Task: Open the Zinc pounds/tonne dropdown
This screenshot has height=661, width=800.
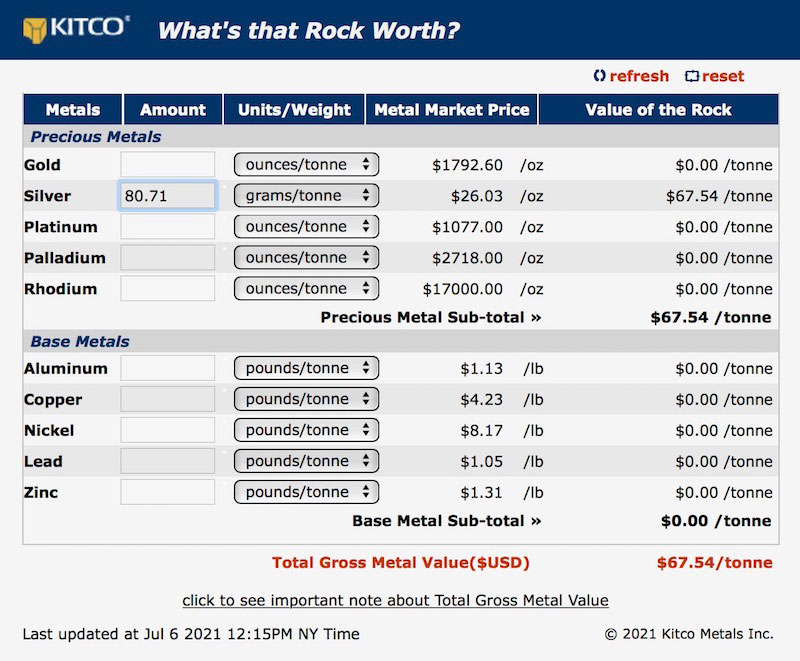Action: (306, 492)
